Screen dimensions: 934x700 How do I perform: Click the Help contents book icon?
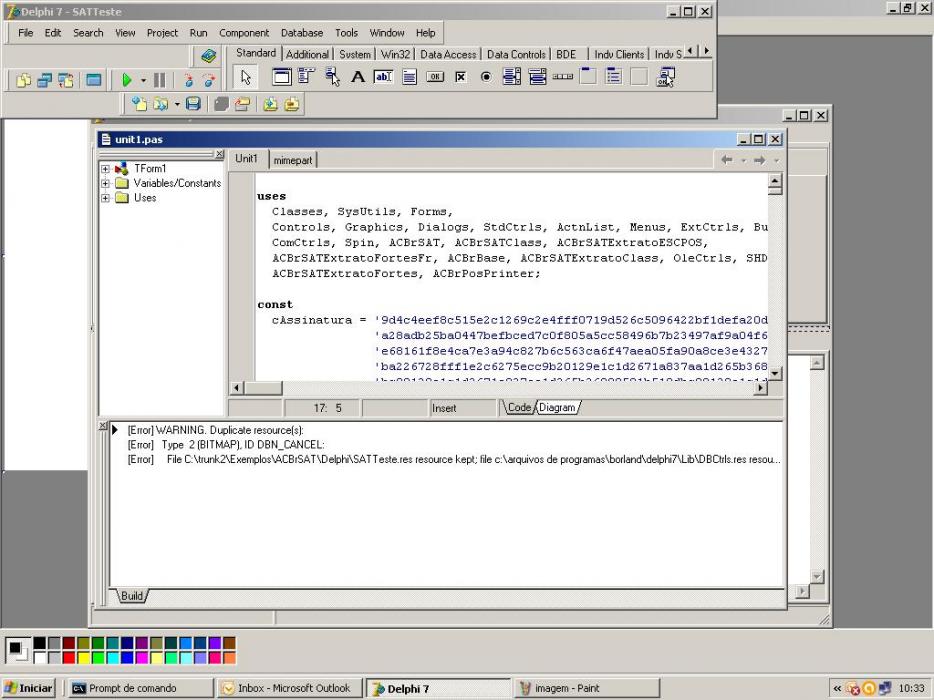208,56
